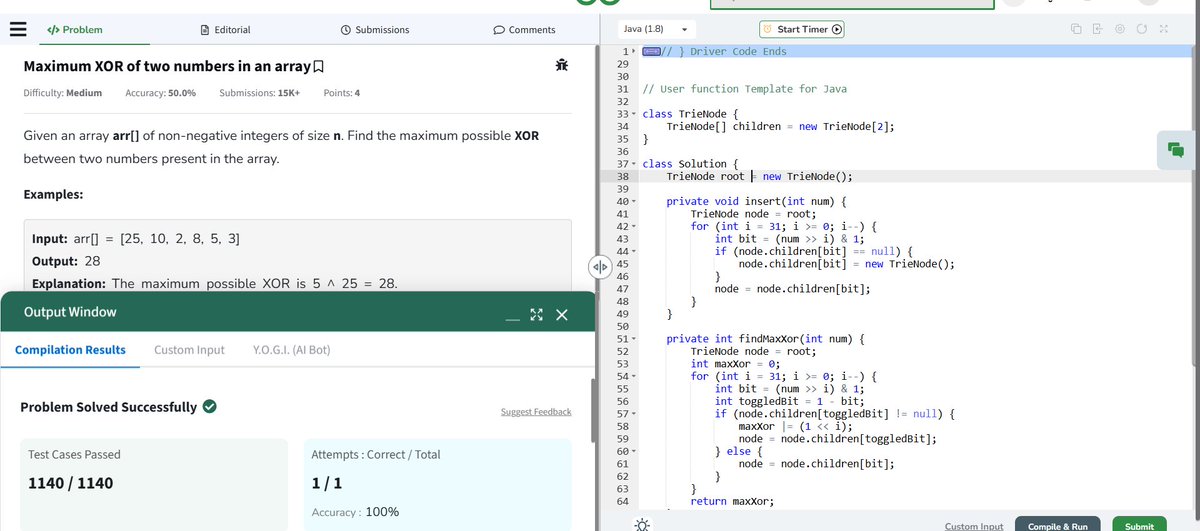Screen dimensions: 1200x531
Task: Maximize the Output Window with the expand icon
Action: click(535, 315)
